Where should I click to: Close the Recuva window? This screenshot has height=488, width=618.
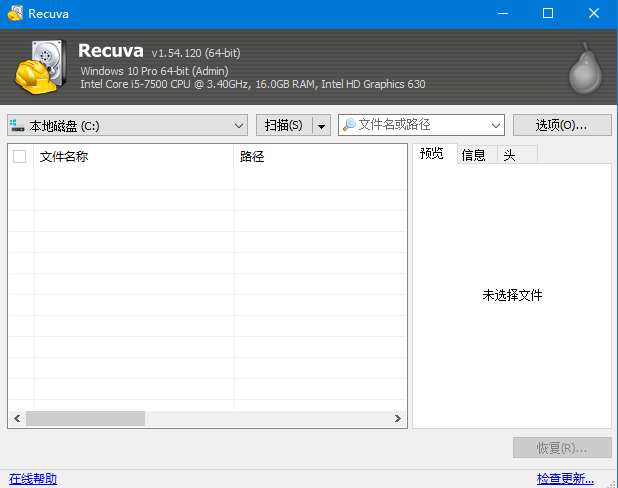tap(594, 14)
